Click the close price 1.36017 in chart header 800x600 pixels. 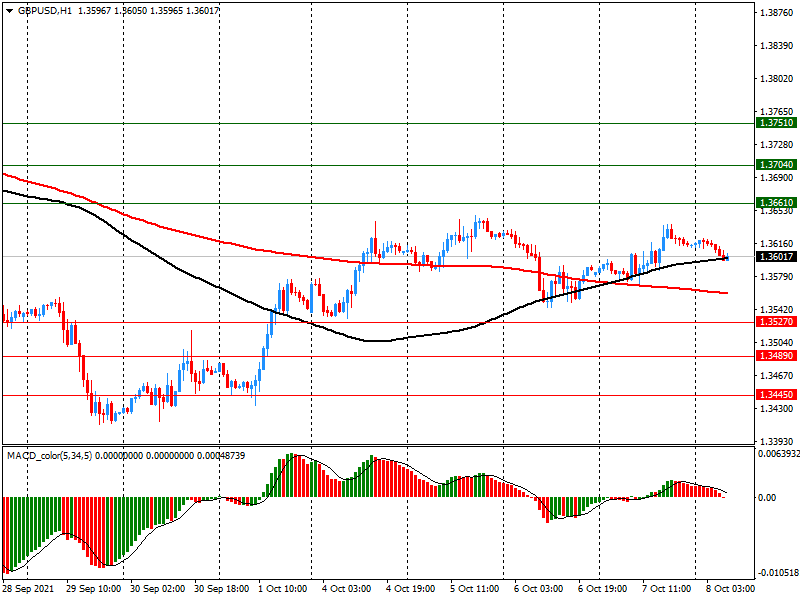pyautogui.click(x=203, y=11)
